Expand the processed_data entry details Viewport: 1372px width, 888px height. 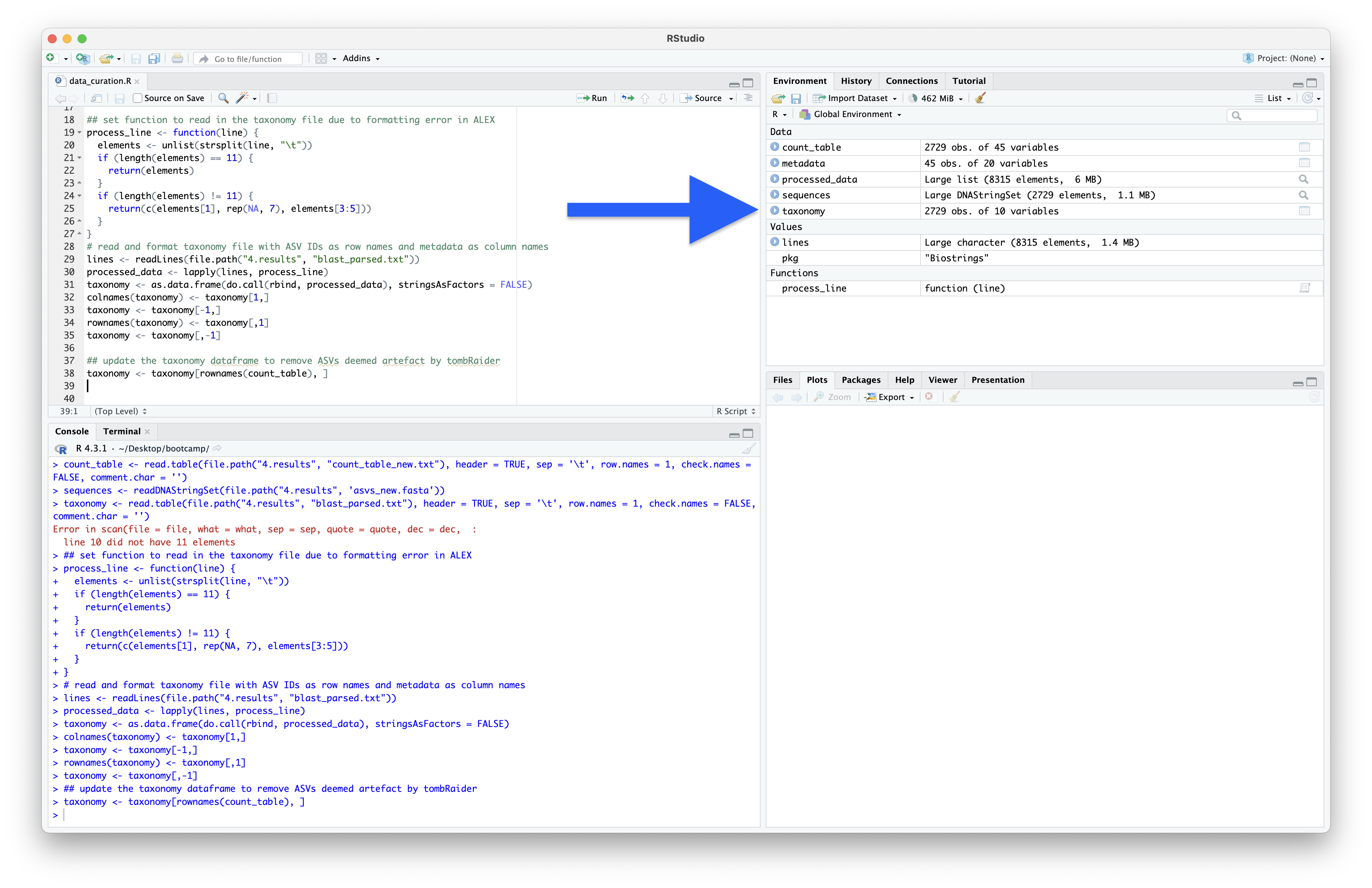coord(775,179)
